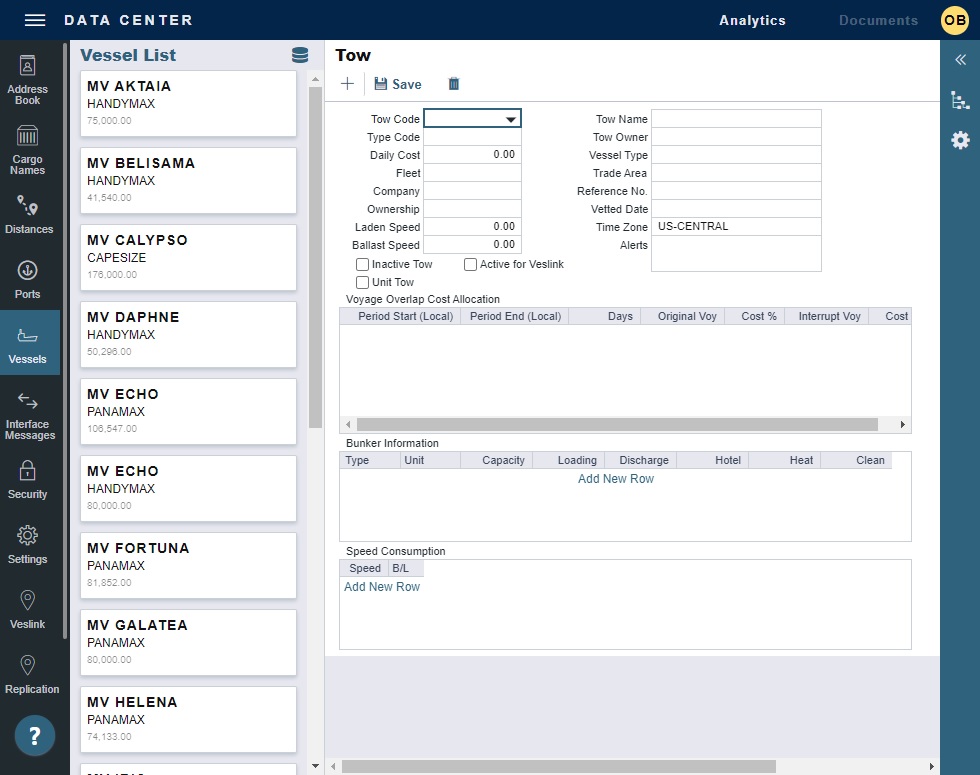The height and width of the screenshot is (775, 980).
Task: Select the MV CALYPSO vessel card
Action: point(188,257)
